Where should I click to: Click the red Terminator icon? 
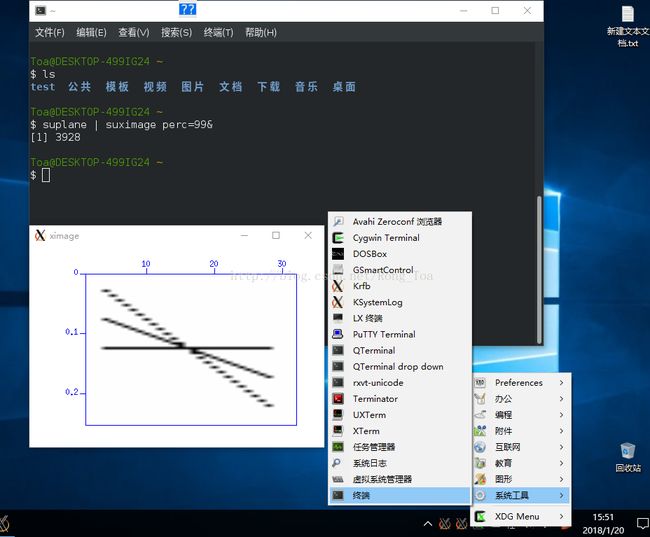(x=338, y=398)
